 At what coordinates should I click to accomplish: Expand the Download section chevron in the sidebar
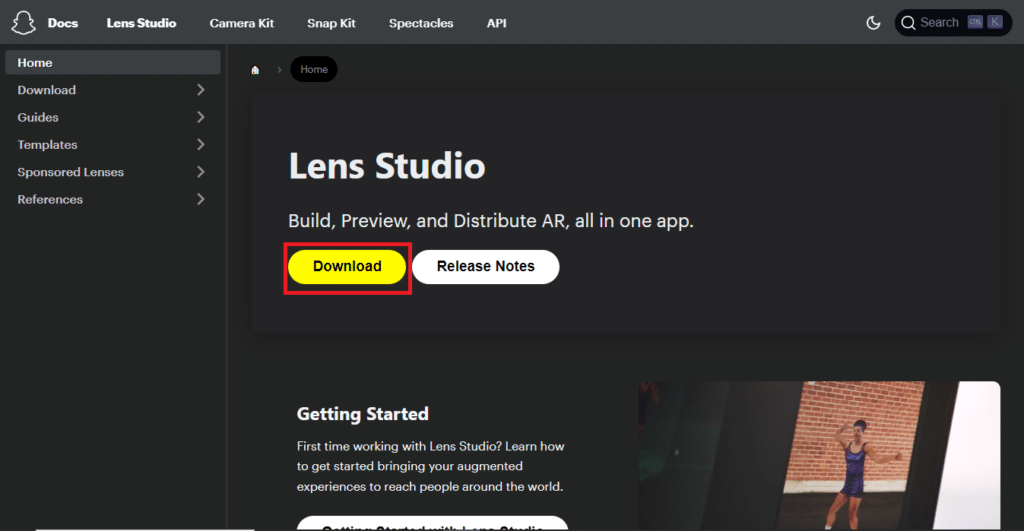(x=201, y=90)
